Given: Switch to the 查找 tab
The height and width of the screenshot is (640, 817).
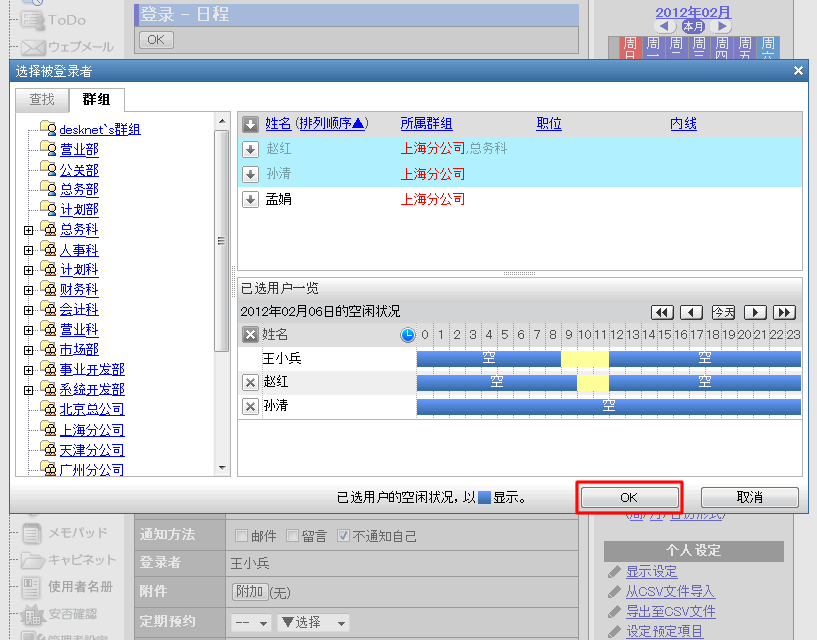Looking at the screenshot, I should tap(42, 99).
